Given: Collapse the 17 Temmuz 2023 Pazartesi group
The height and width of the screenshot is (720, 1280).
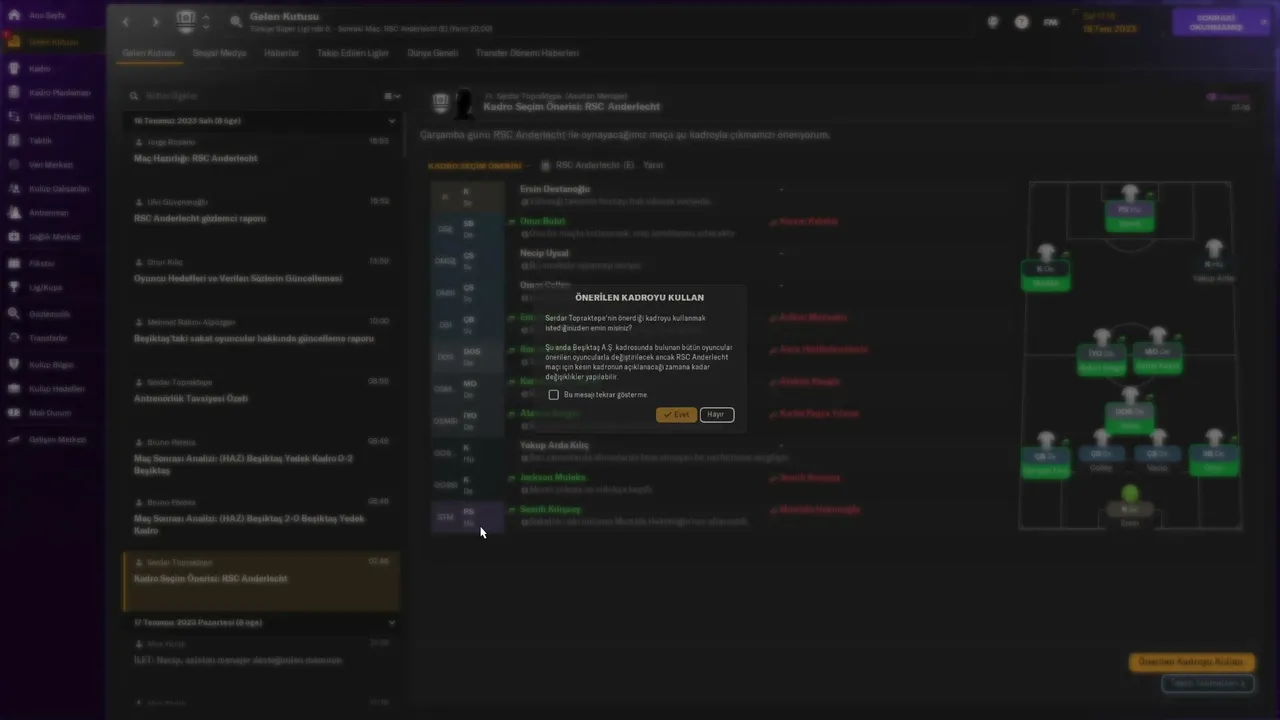Looking at the screenshot, I should [392, 623].
